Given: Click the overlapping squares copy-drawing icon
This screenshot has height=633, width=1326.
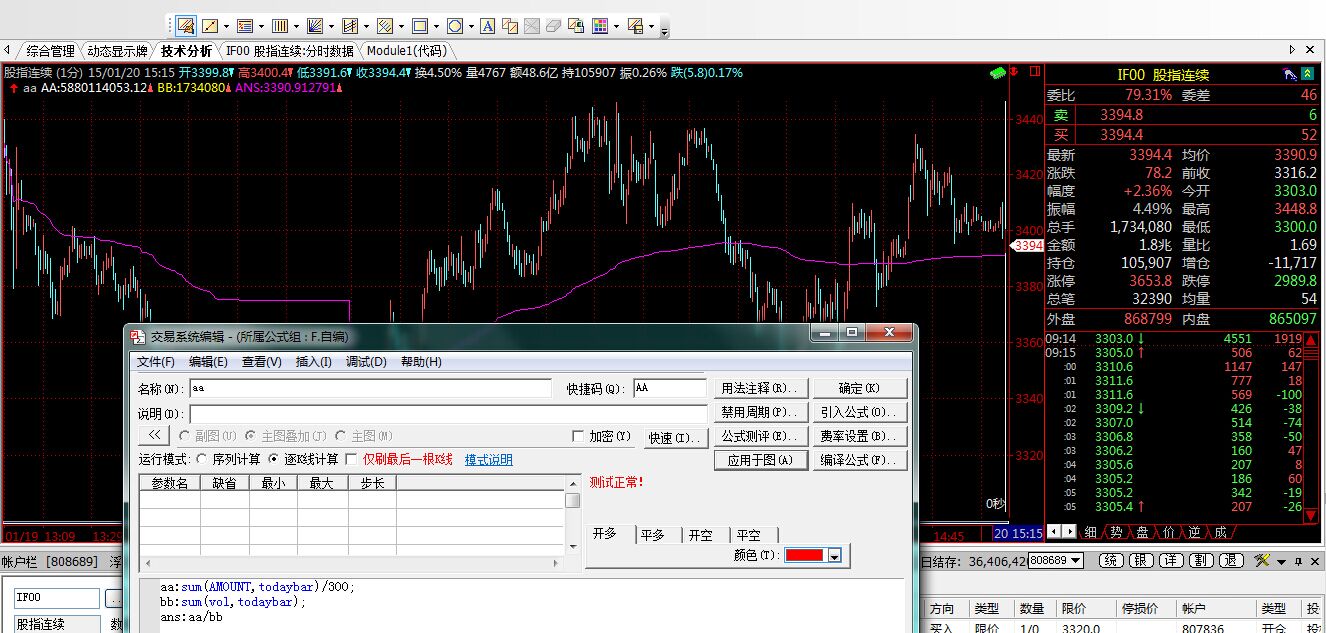Looking at the screenshot, I should [x=510, y=26].
